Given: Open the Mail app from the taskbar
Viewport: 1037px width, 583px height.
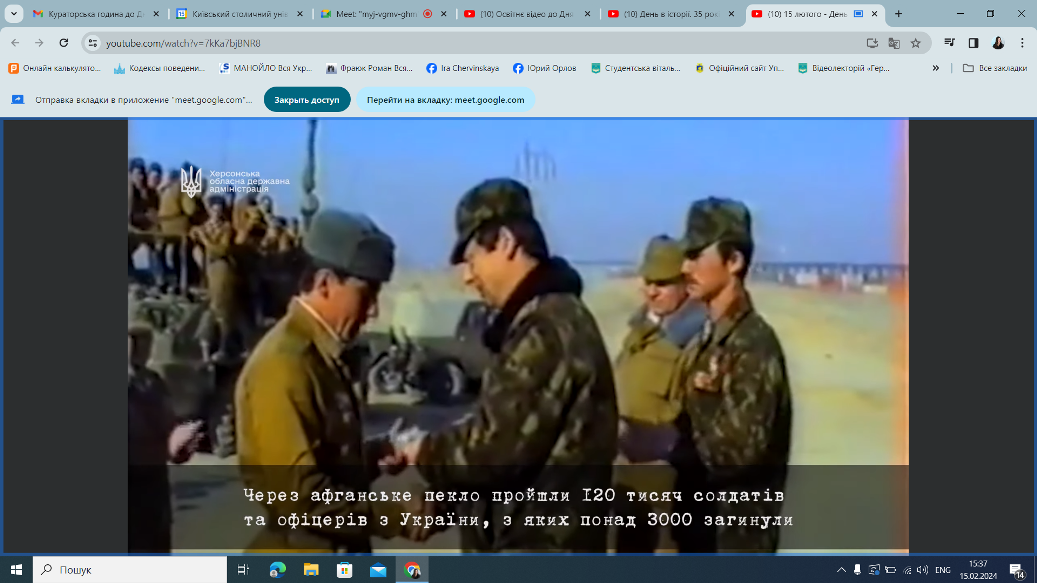Looking at the screenshot, I should (x=378, y=569).
